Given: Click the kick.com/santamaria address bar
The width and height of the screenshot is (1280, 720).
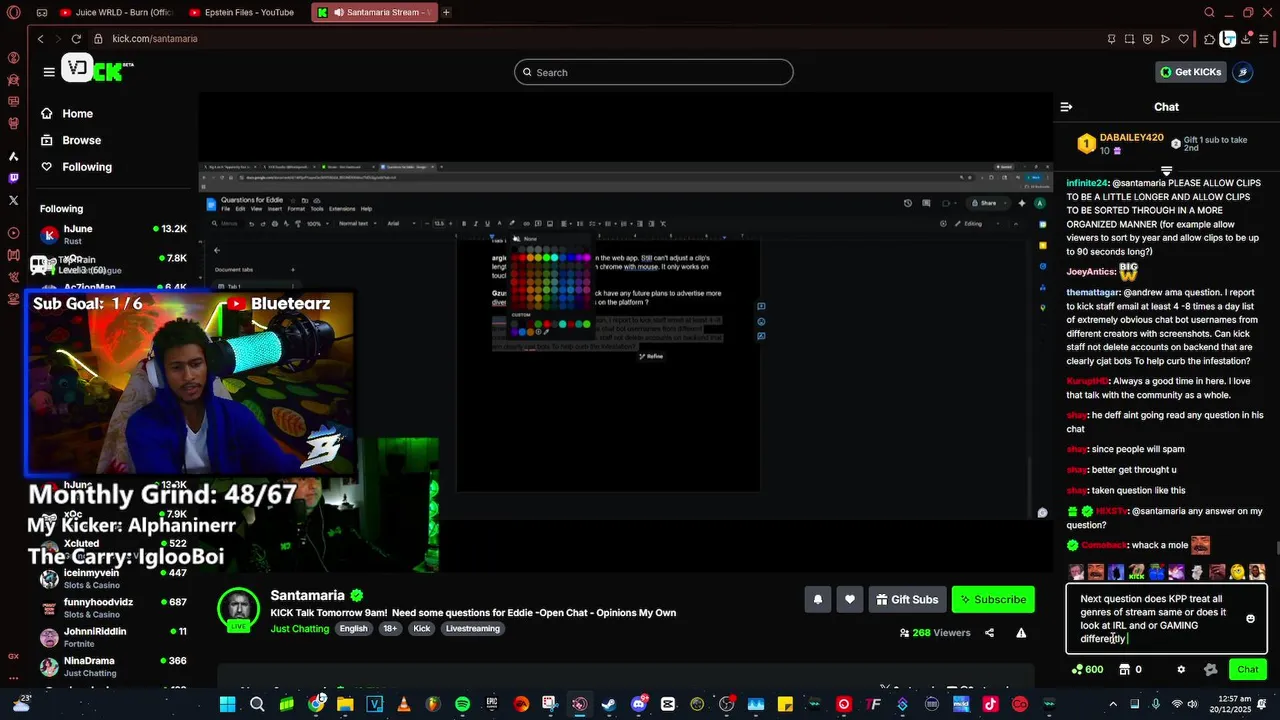Looking at the screenshot, I should [155, 38].
